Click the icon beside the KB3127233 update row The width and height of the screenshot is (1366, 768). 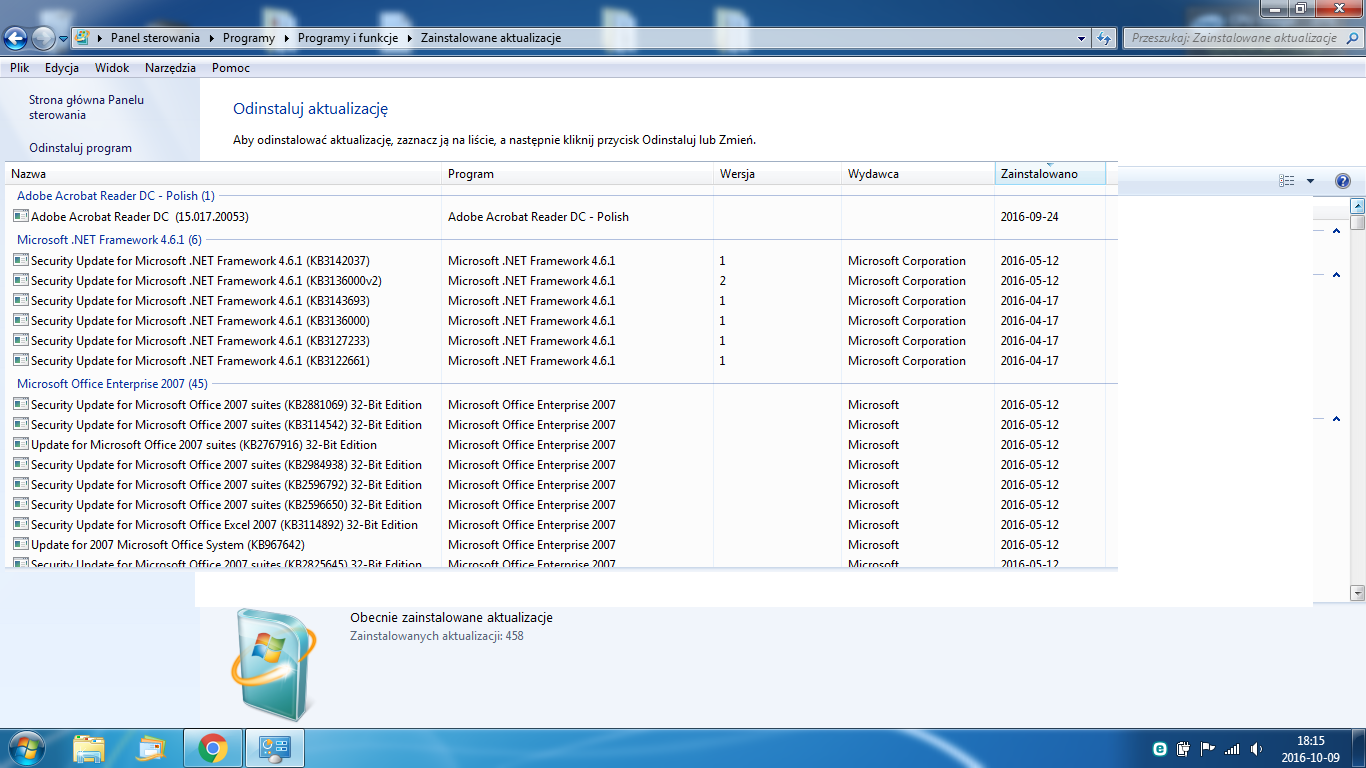pyautogui.click(x=21, y=340)
